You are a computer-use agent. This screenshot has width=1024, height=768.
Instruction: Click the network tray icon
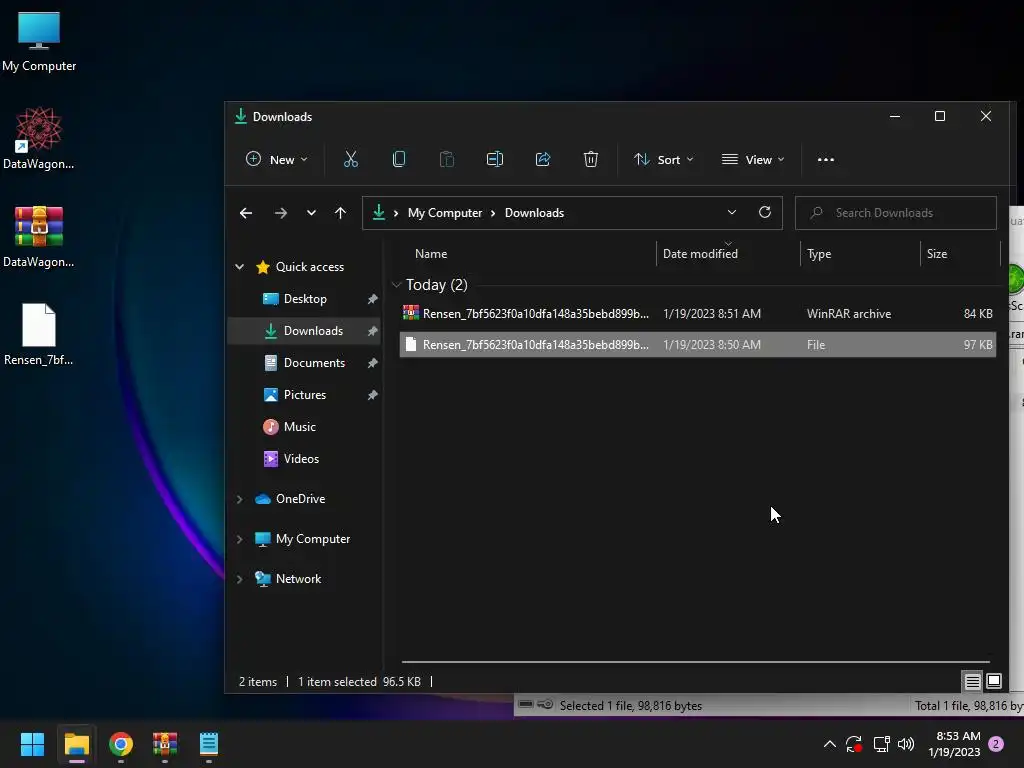coord(881,744)
